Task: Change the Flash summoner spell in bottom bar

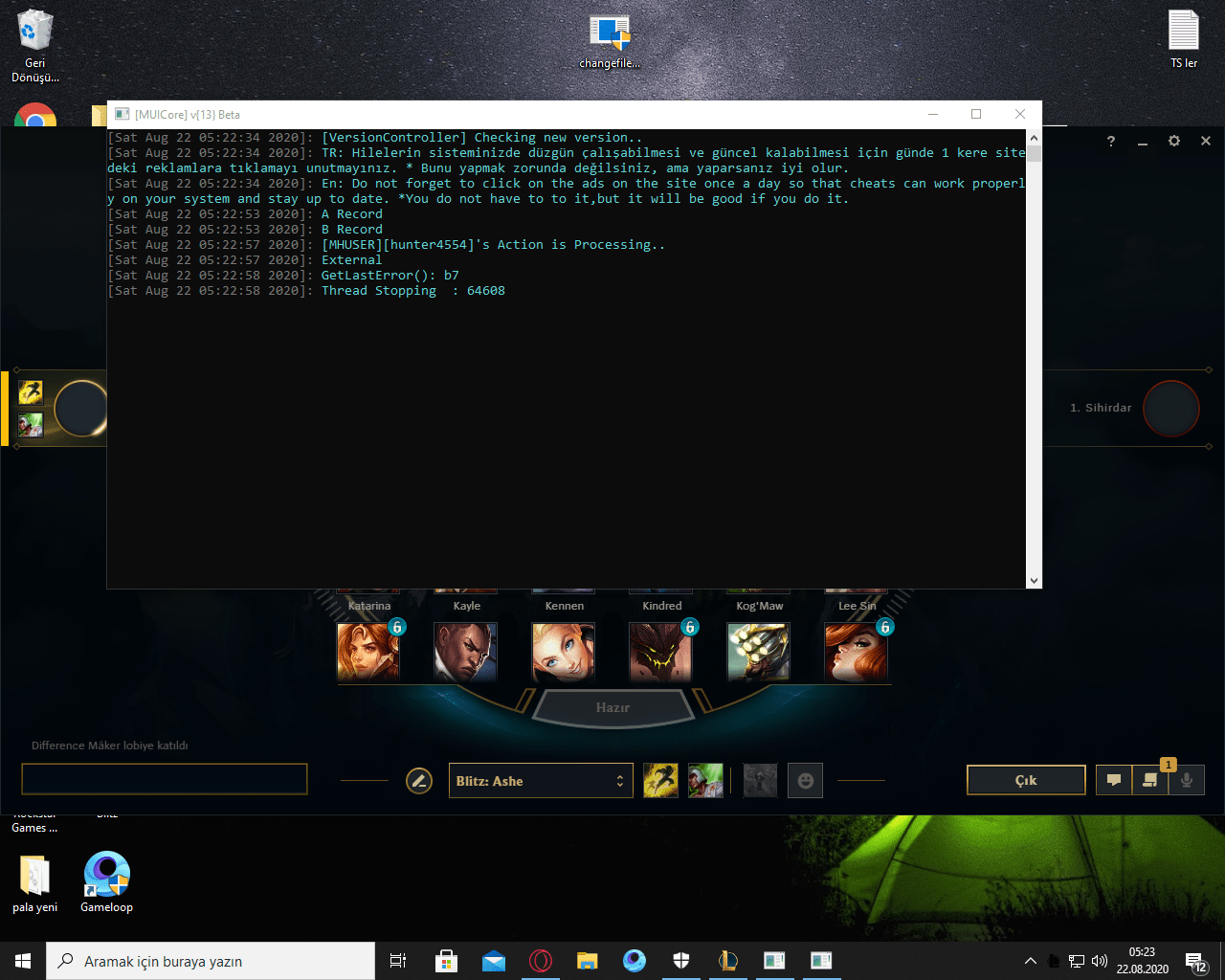Action: 660,781
